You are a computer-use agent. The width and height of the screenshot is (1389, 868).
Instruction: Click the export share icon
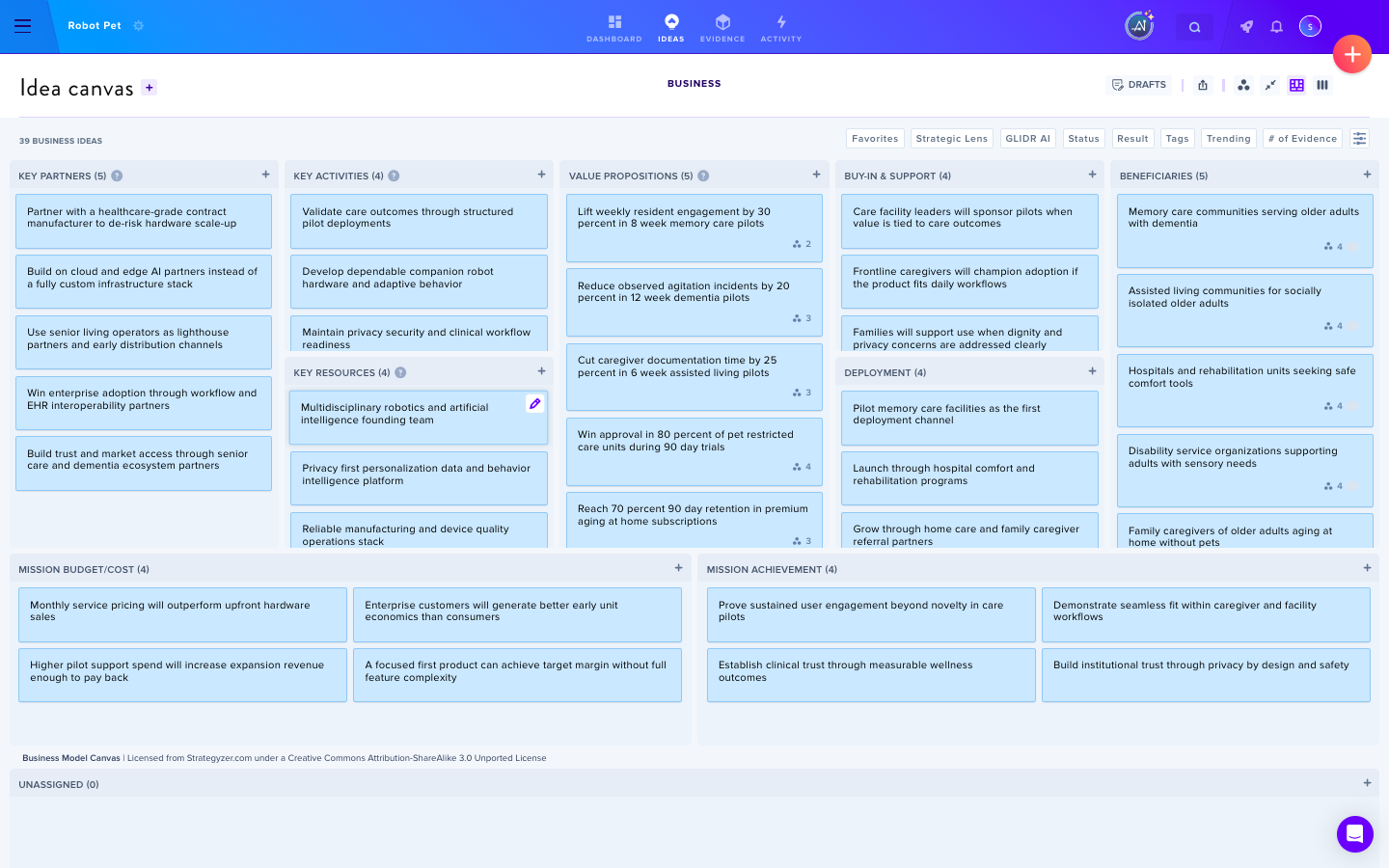tap(1203, 85)
